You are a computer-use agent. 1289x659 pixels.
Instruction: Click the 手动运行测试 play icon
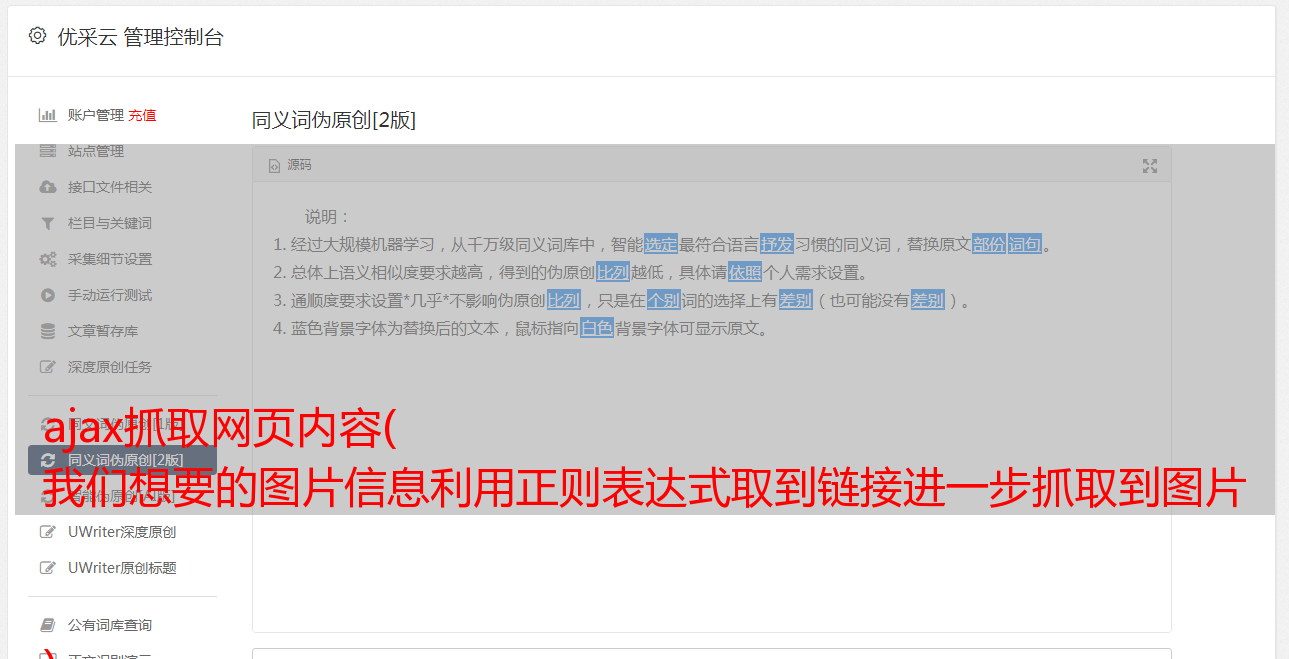[47, 295]
